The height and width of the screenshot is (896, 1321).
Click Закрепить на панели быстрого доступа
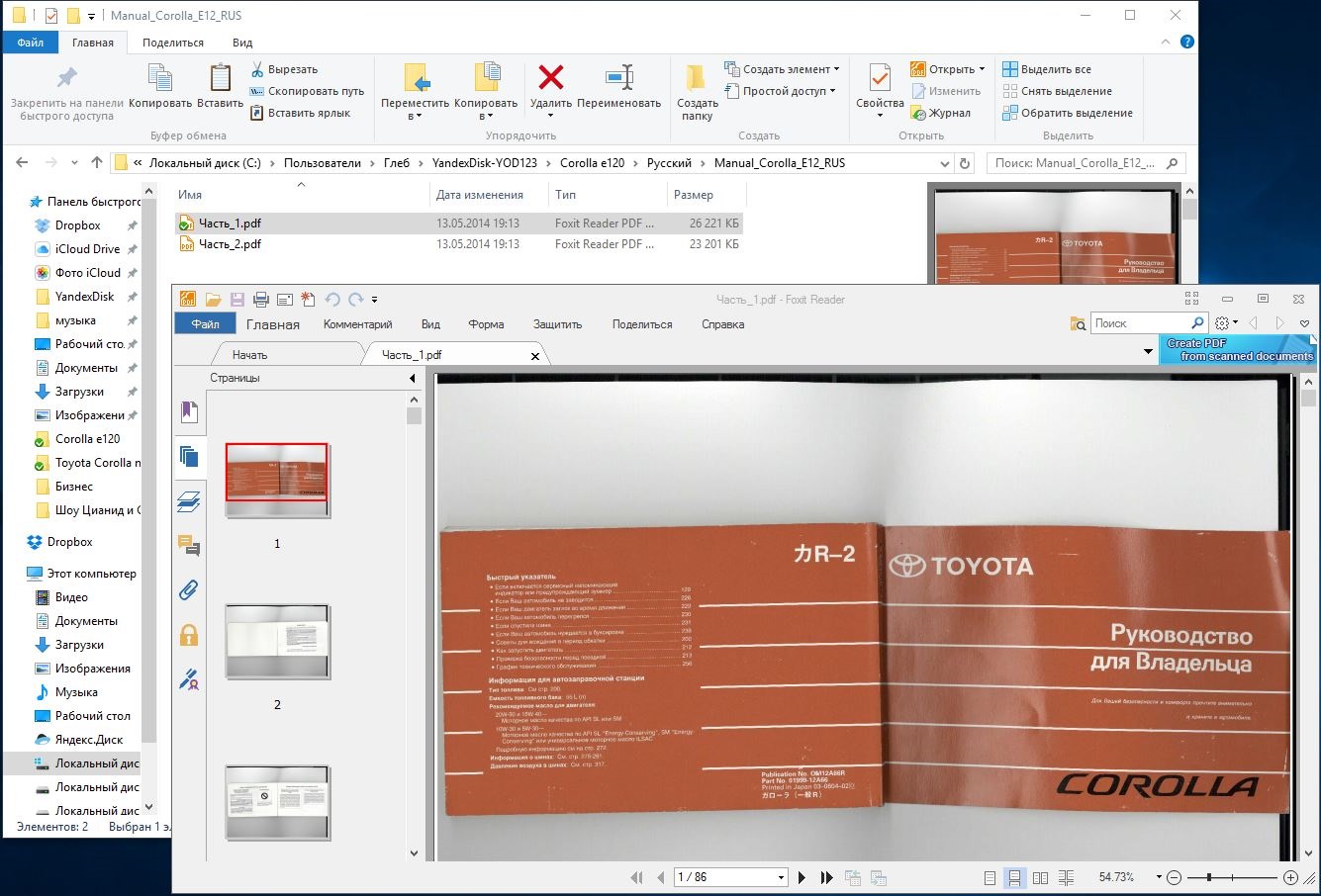click(66, 94)
